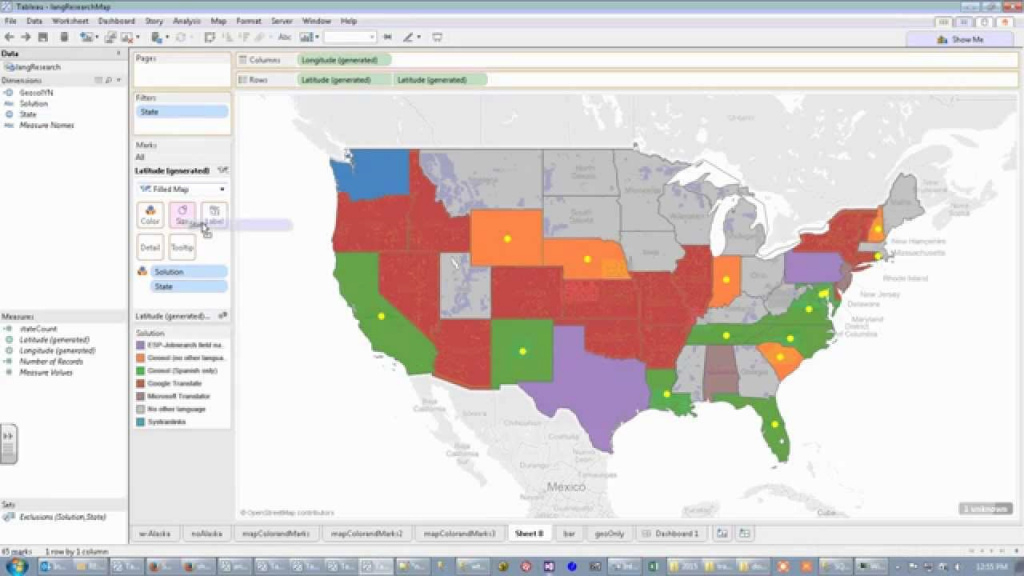The image size is (1024, 576).
Task: Open the Color marks card
Action: coord(150,215)
